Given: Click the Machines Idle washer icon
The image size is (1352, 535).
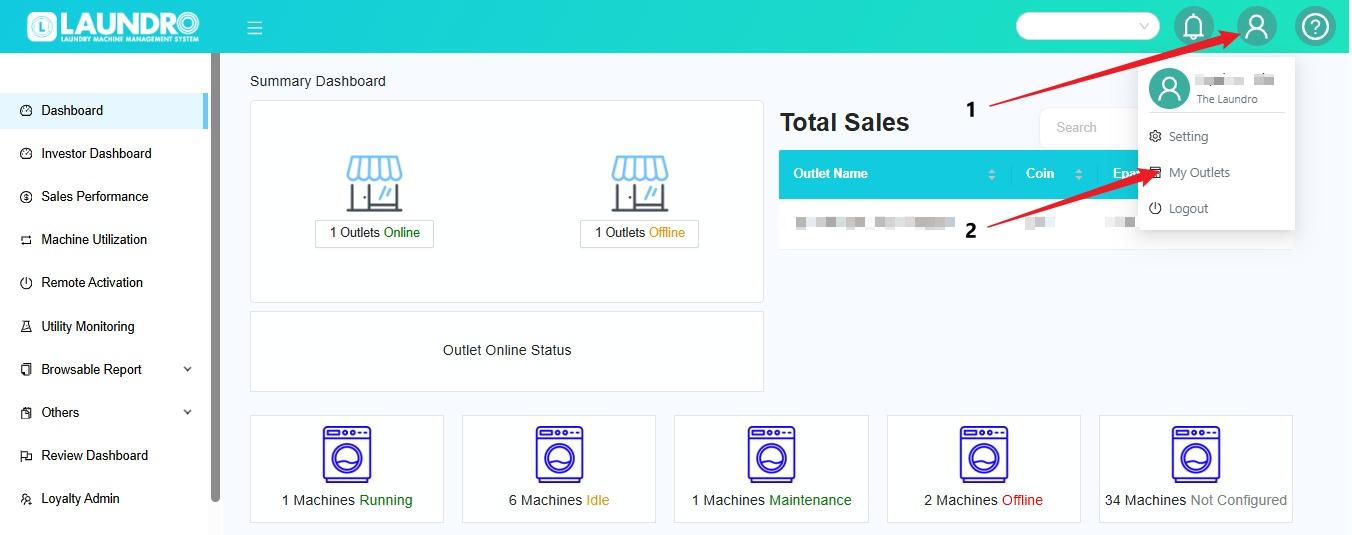Looking at the screenshot, I should 559,454.
